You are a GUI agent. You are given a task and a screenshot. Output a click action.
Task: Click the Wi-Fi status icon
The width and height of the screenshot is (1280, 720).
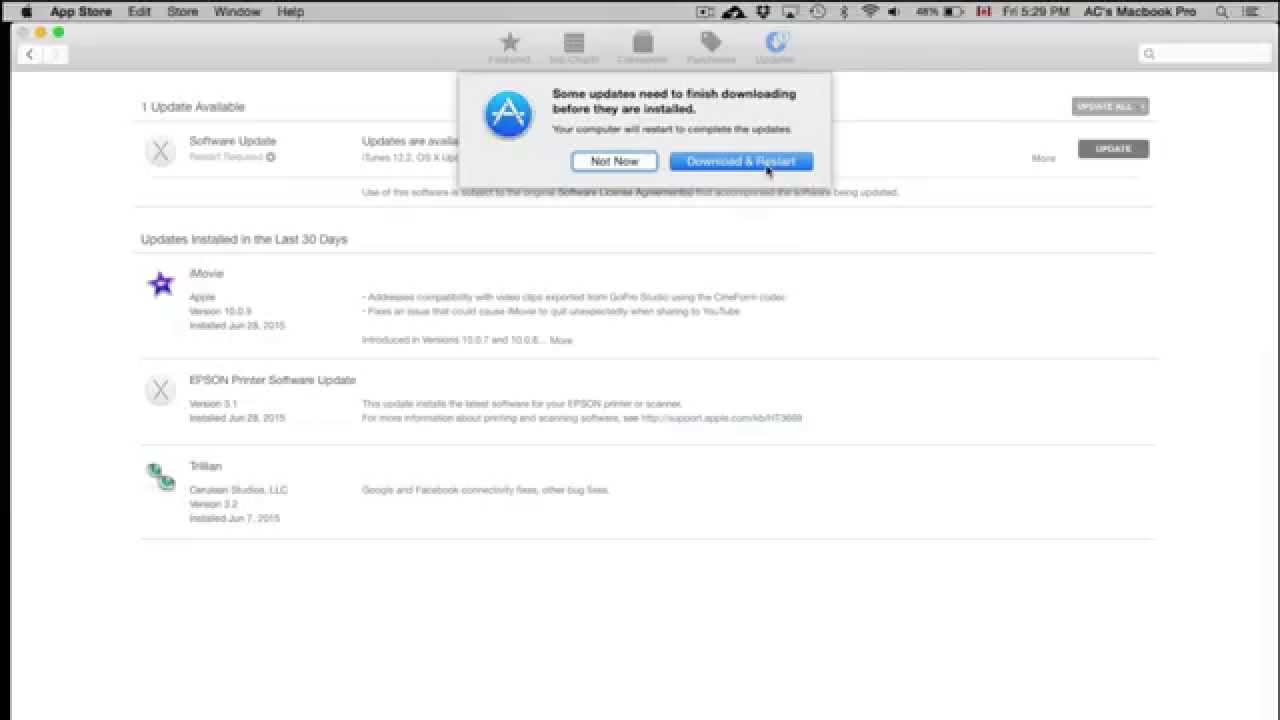pos(870,12)
